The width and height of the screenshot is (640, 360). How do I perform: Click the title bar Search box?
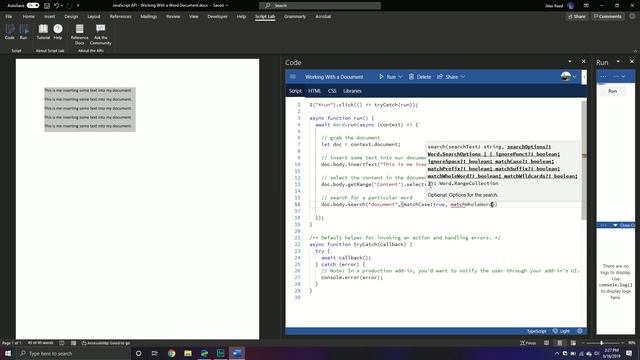click(320, 6)
